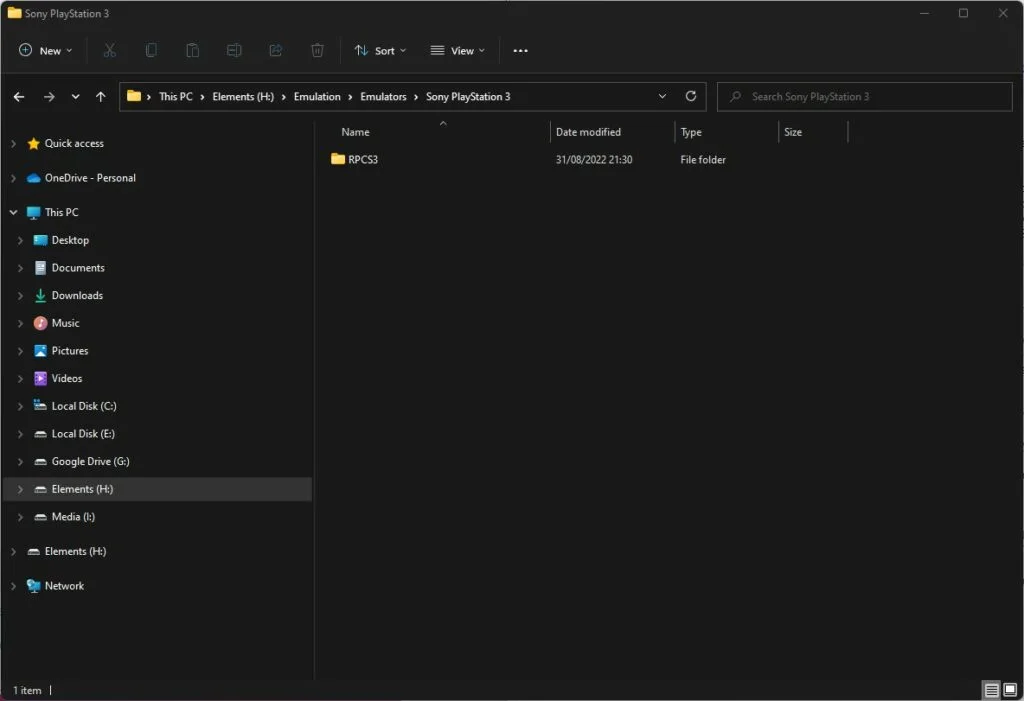Open recent locations dropdown arrow
The height and width of the screenshot is (701, 1024).
coord(76,97)
